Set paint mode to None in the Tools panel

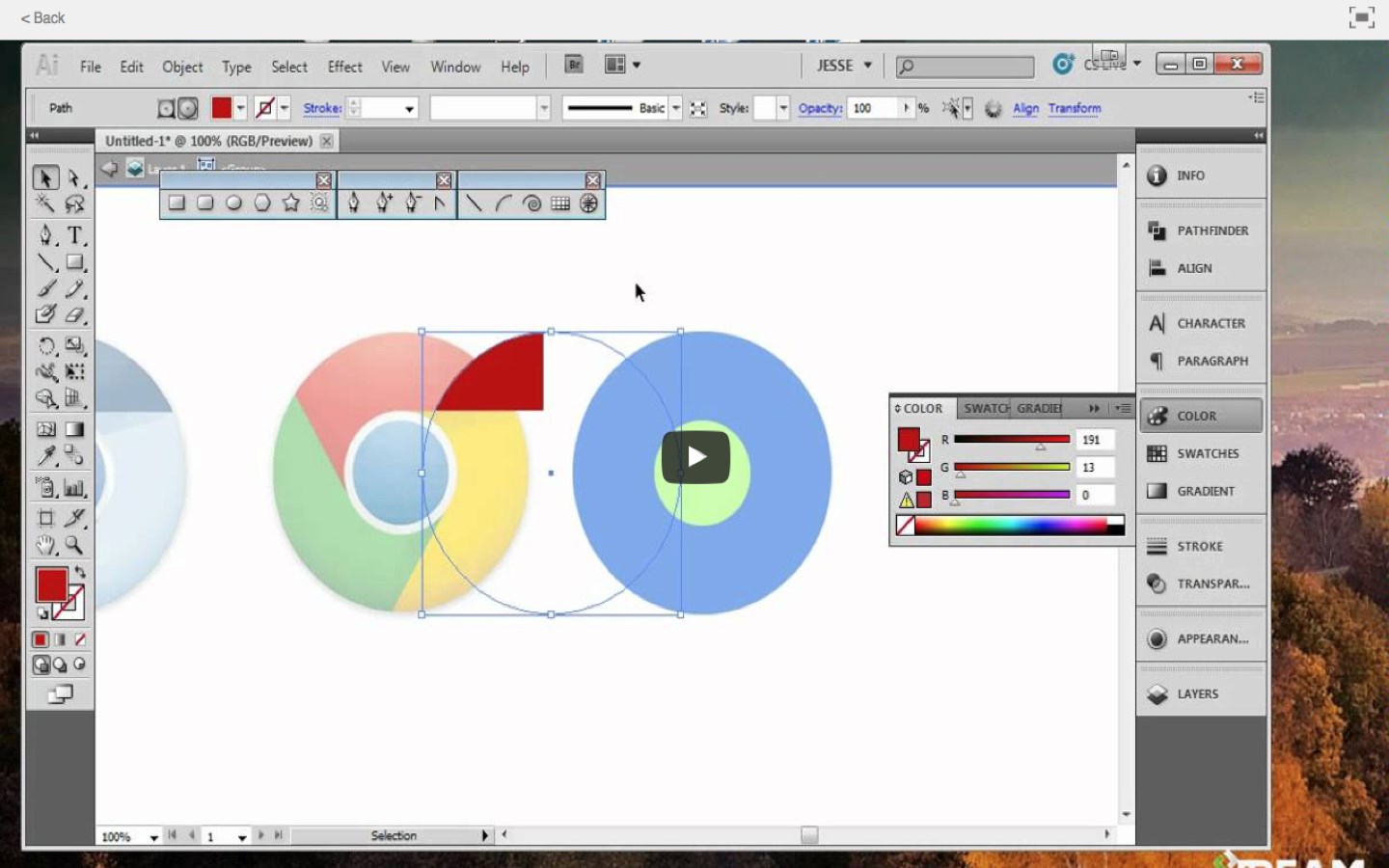tap(80, 639)
